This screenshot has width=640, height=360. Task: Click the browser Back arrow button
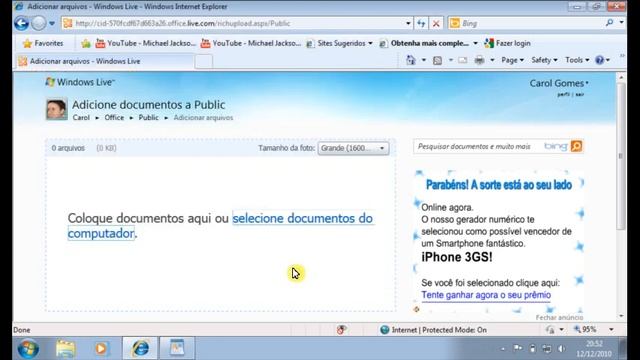pos(21,23)
